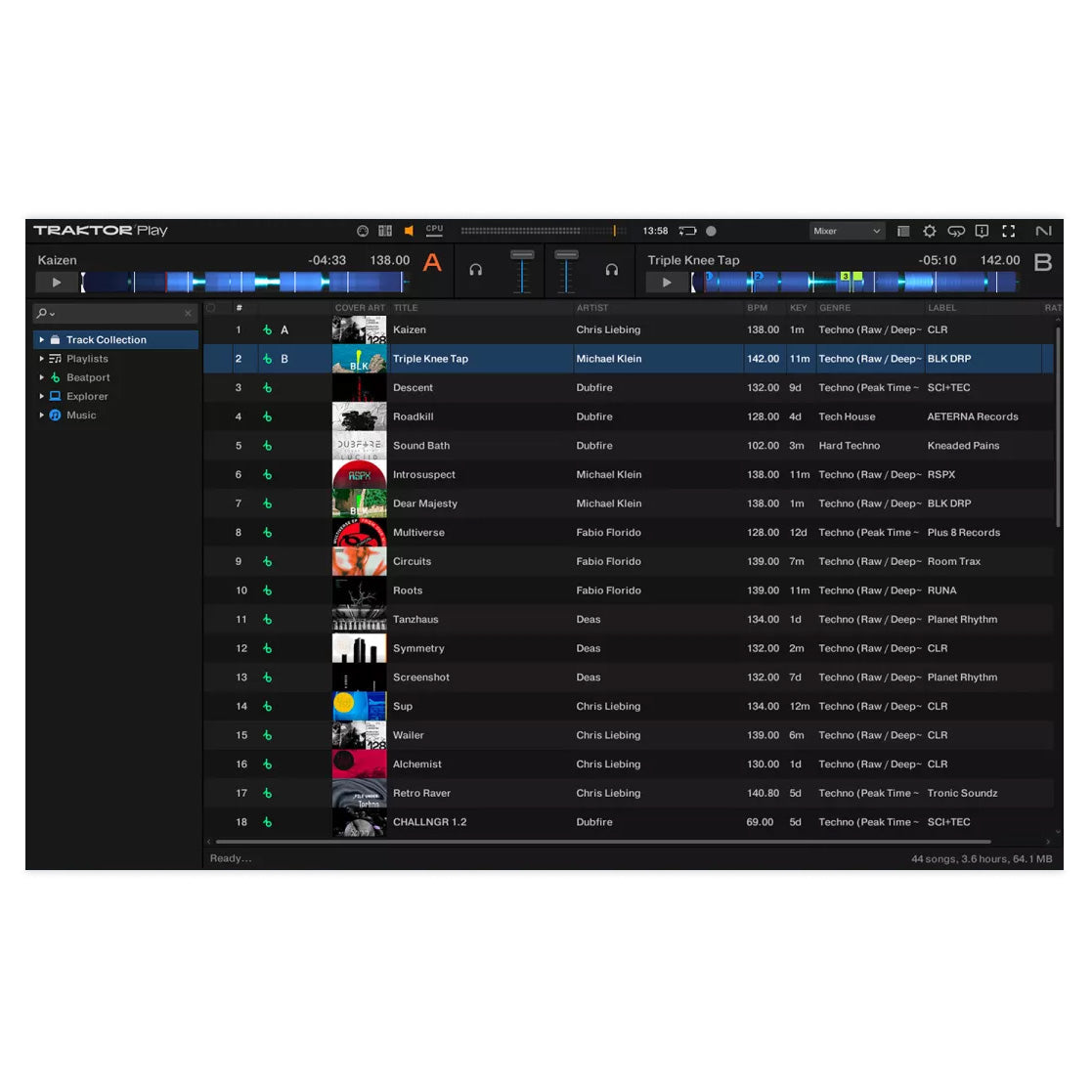This screenshot has width=1092, height=1092.
Task: Expand the Playlists tree node
Action: [42, 359]
